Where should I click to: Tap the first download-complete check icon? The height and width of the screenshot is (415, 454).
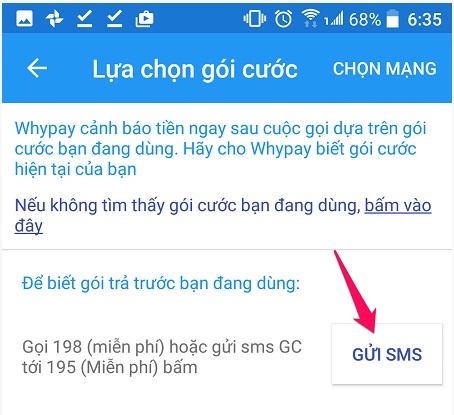pos(84,18)
